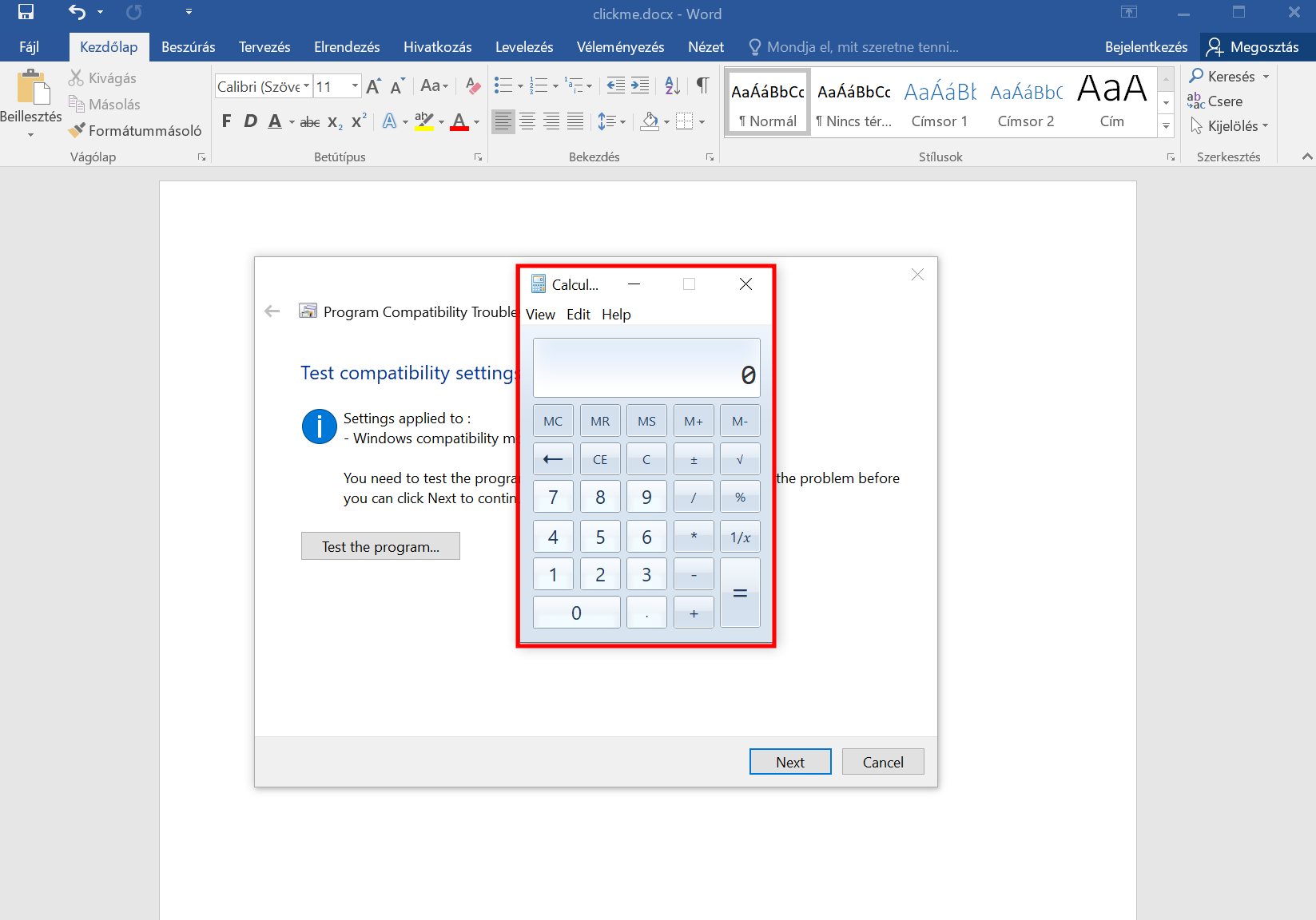Open font size dropdown showing 11
1316x920 pixels.
point(355,86)
